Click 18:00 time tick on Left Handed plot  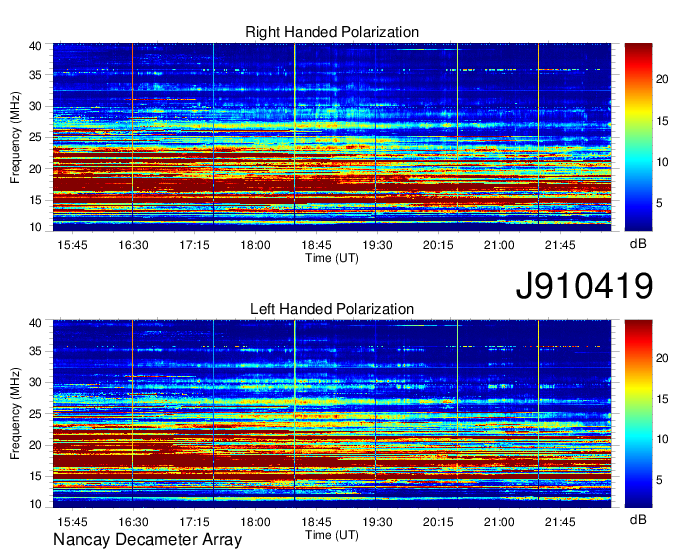click(x=255, y=522)
